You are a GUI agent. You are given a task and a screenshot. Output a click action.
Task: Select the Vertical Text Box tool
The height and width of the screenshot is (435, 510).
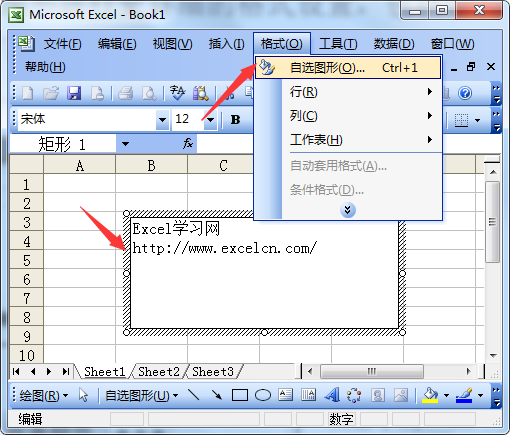coord(308,395)
